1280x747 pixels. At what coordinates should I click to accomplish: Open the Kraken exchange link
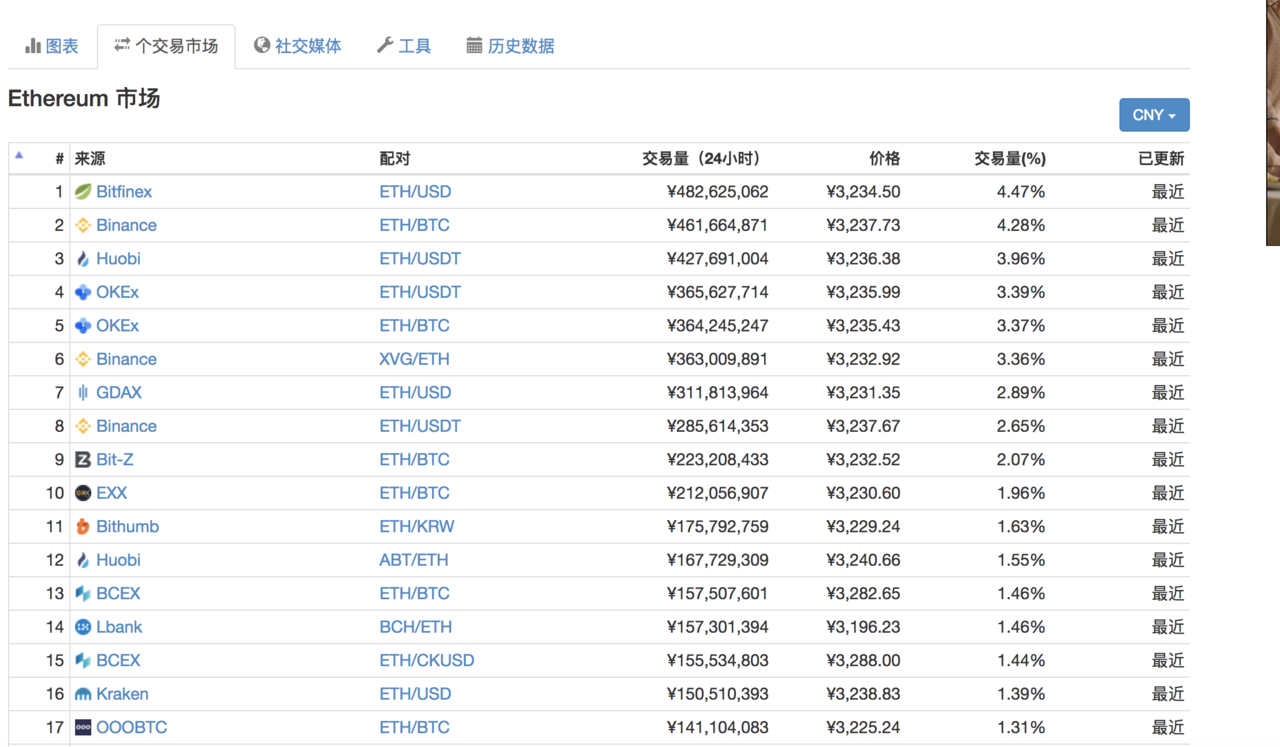click(x=122, y=694)
